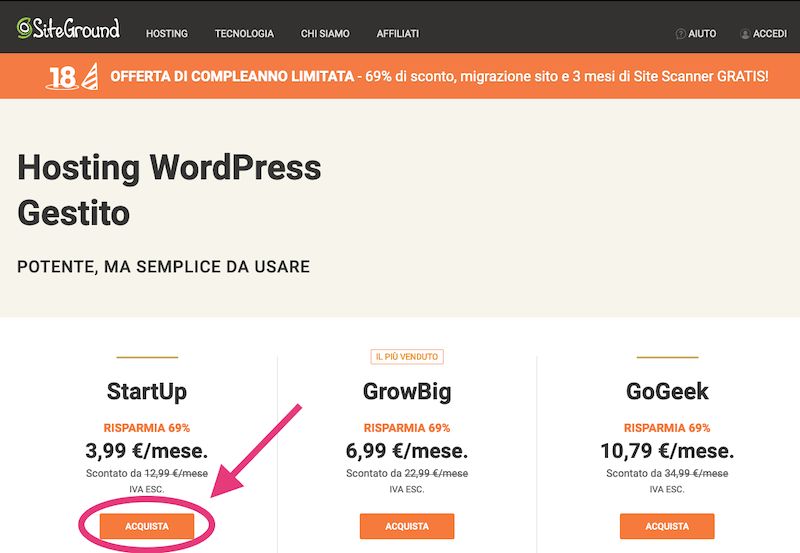Open the AIUTO help link
800x553 pixels.
point(702,34)
